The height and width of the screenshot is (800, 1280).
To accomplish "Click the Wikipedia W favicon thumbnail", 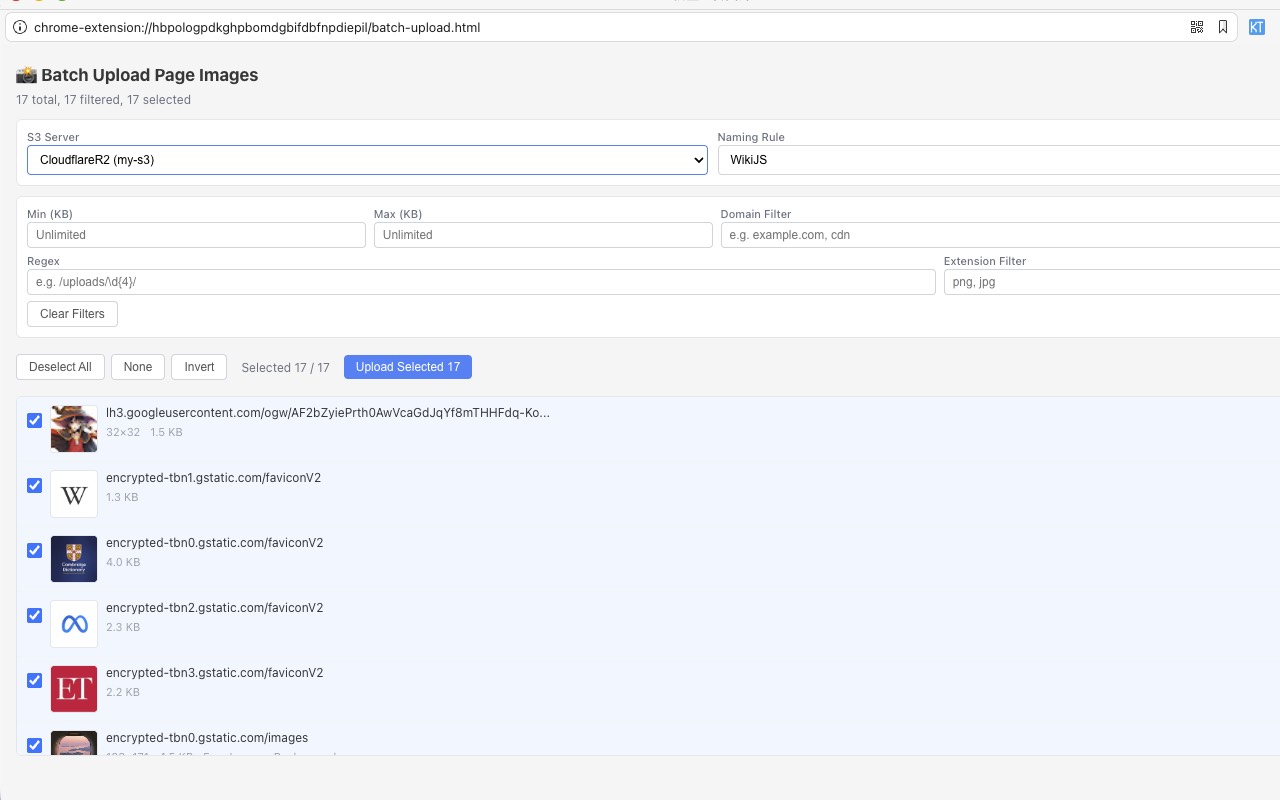I will [74, 494].
